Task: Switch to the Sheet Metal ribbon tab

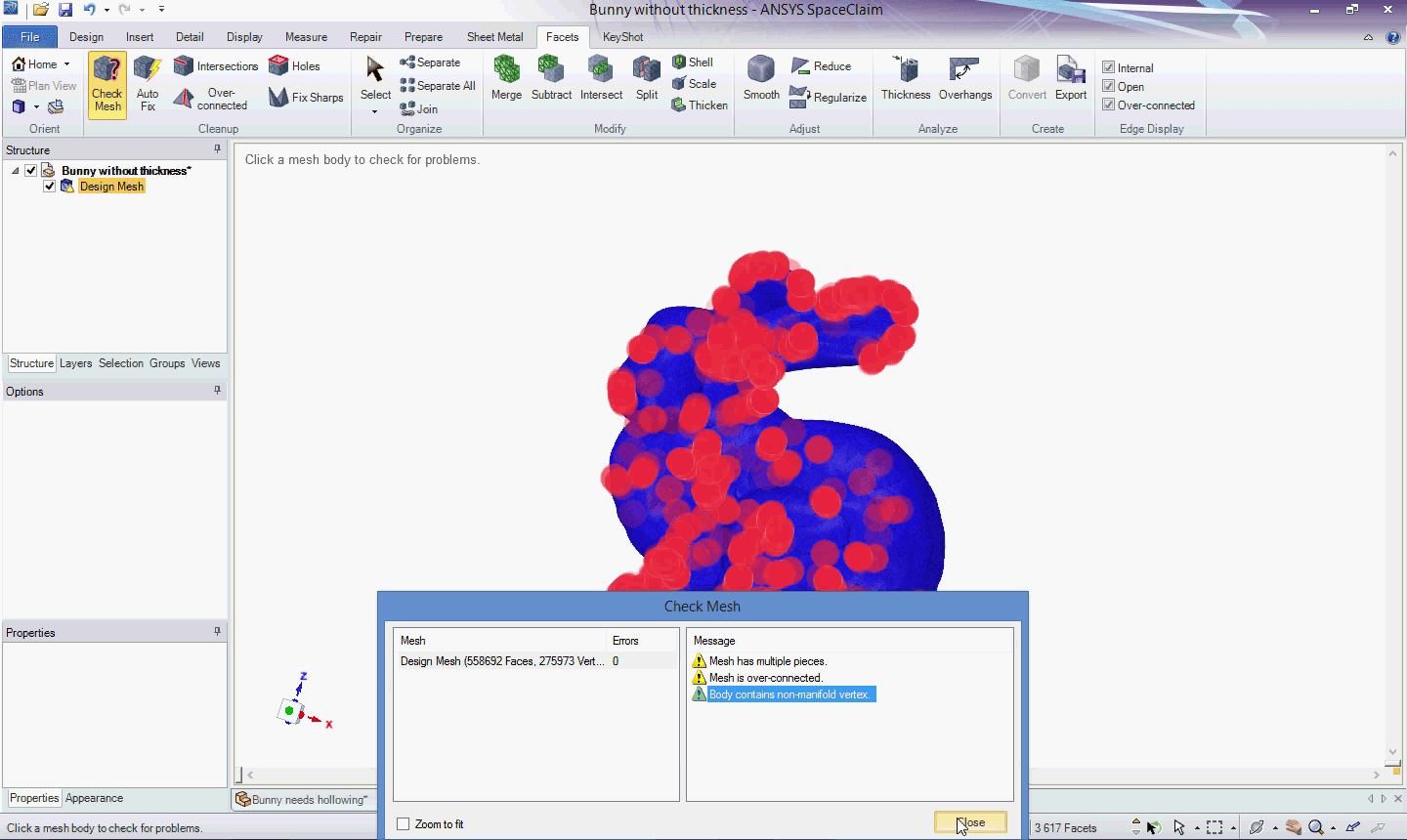Action: (x=494, y=37)
